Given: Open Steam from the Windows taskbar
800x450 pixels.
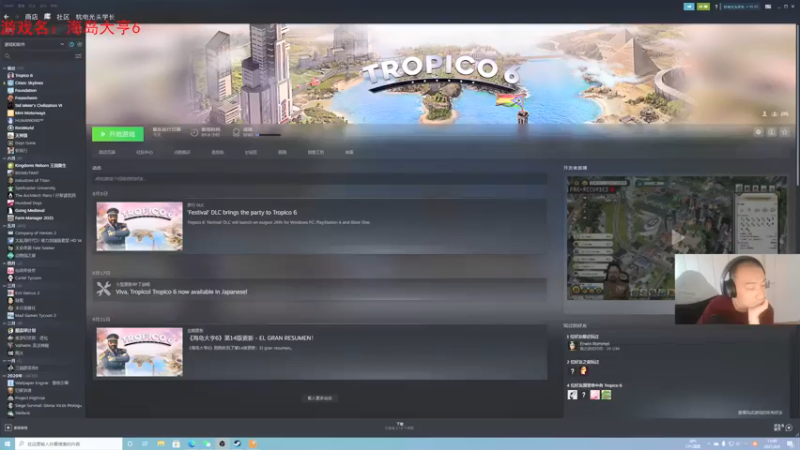Looking at the screenshot, I should tap(237, 444).
